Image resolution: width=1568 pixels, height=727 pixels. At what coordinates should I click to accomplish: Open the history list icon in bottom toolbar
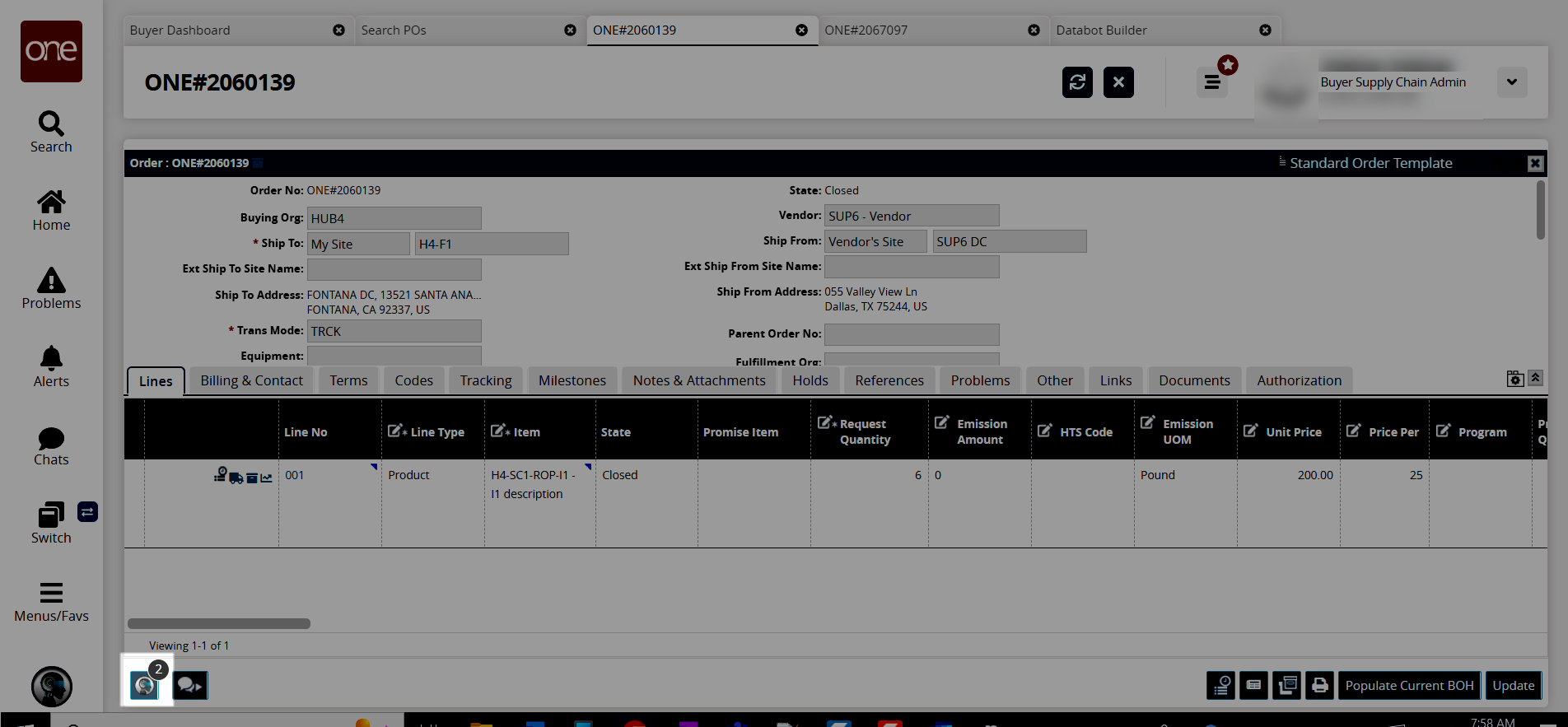tap(1221, 685)
